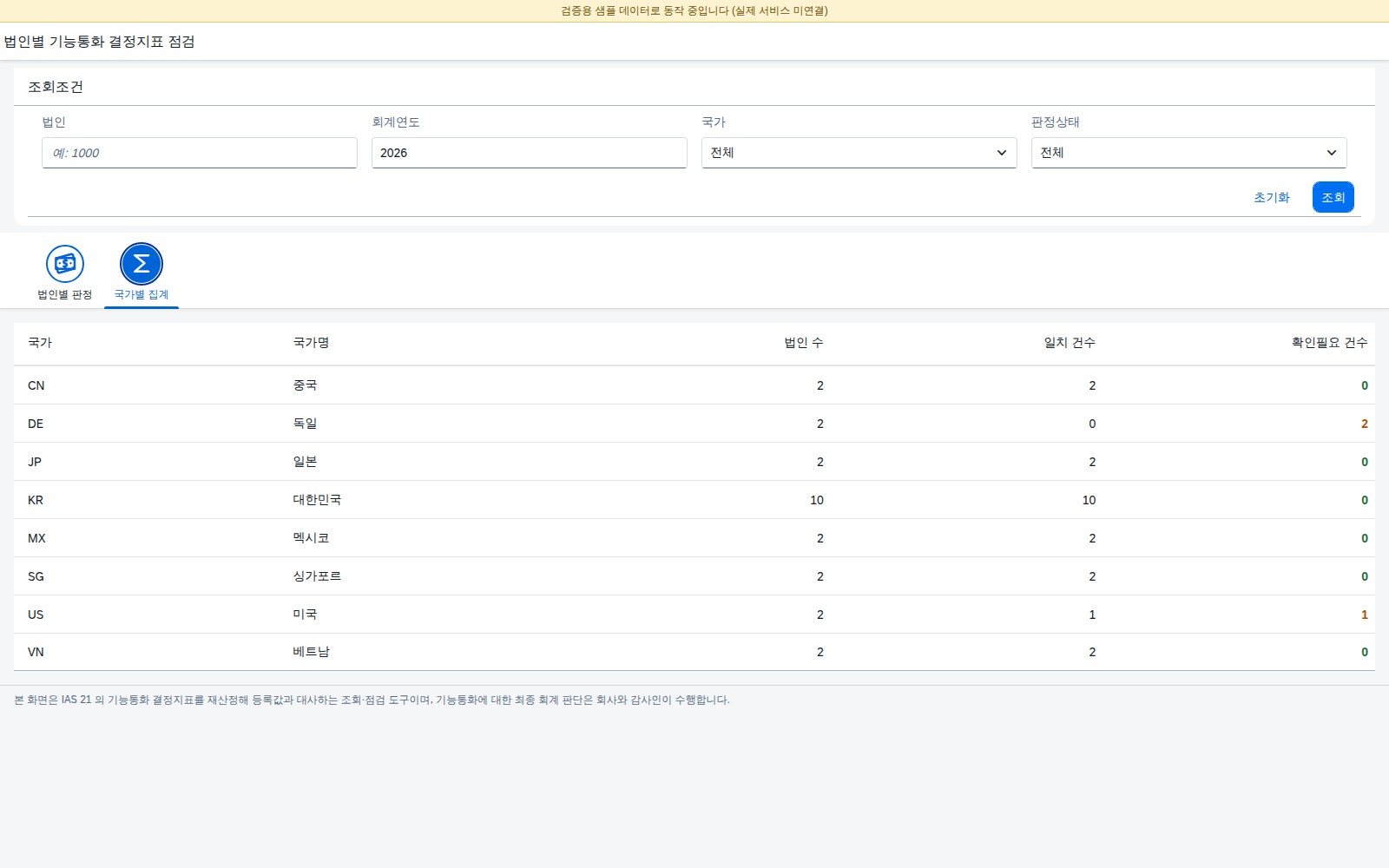The height and width of the screenshot is (868, 1389).
Task: Select the MX country code cell
Action: click(x=36, y=538)
